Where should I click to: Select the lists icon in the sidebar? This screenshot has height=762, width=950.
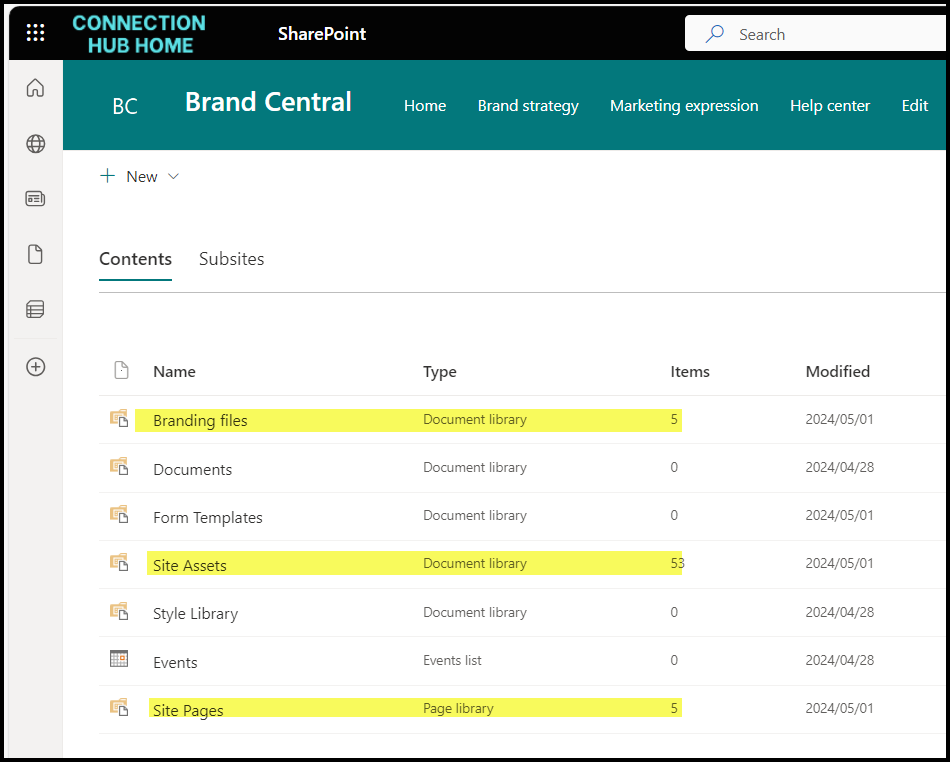pos(35,309)
